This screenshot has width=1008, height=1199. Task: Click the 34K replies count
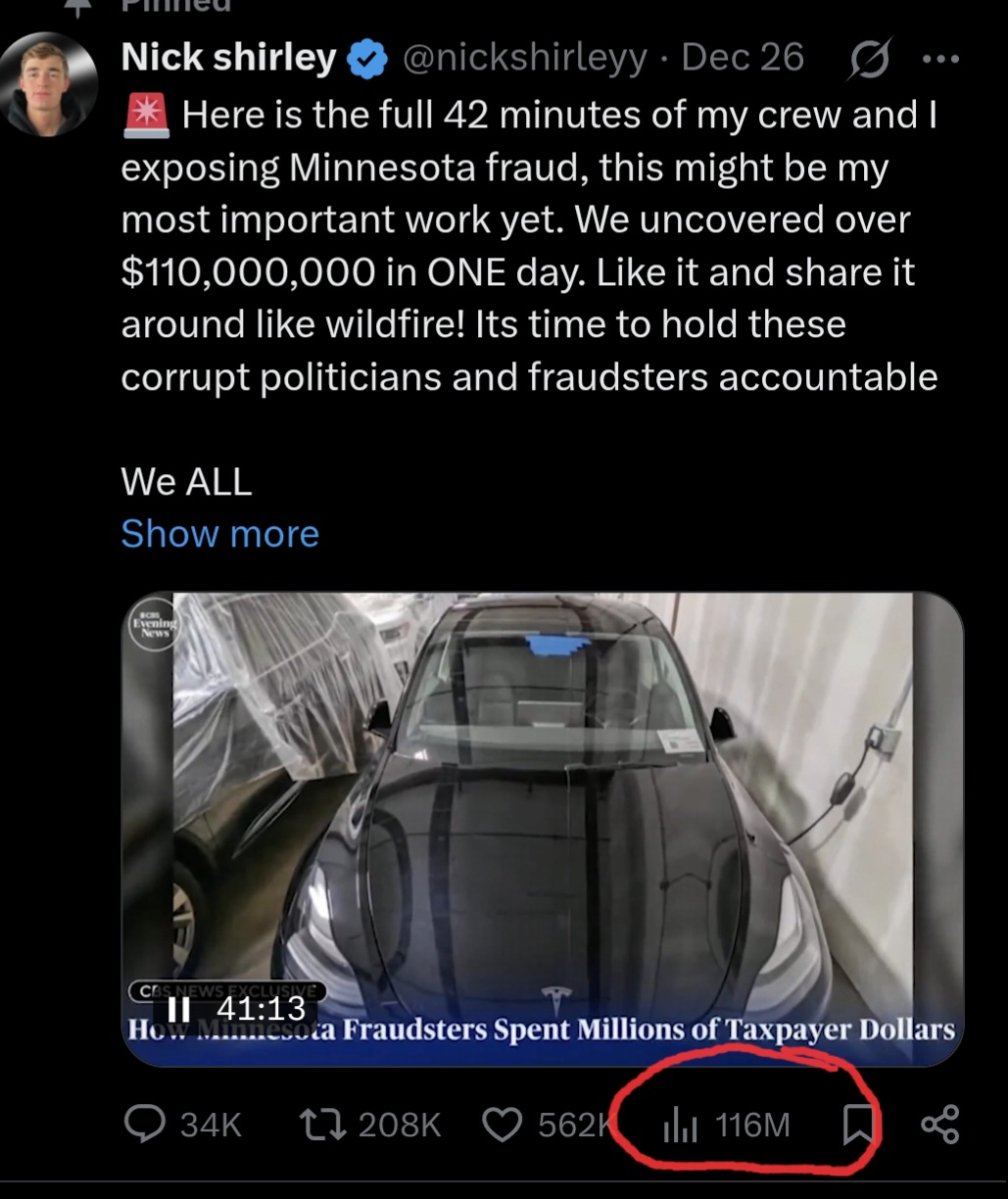pyautogui.click(x=211, y=1126)
